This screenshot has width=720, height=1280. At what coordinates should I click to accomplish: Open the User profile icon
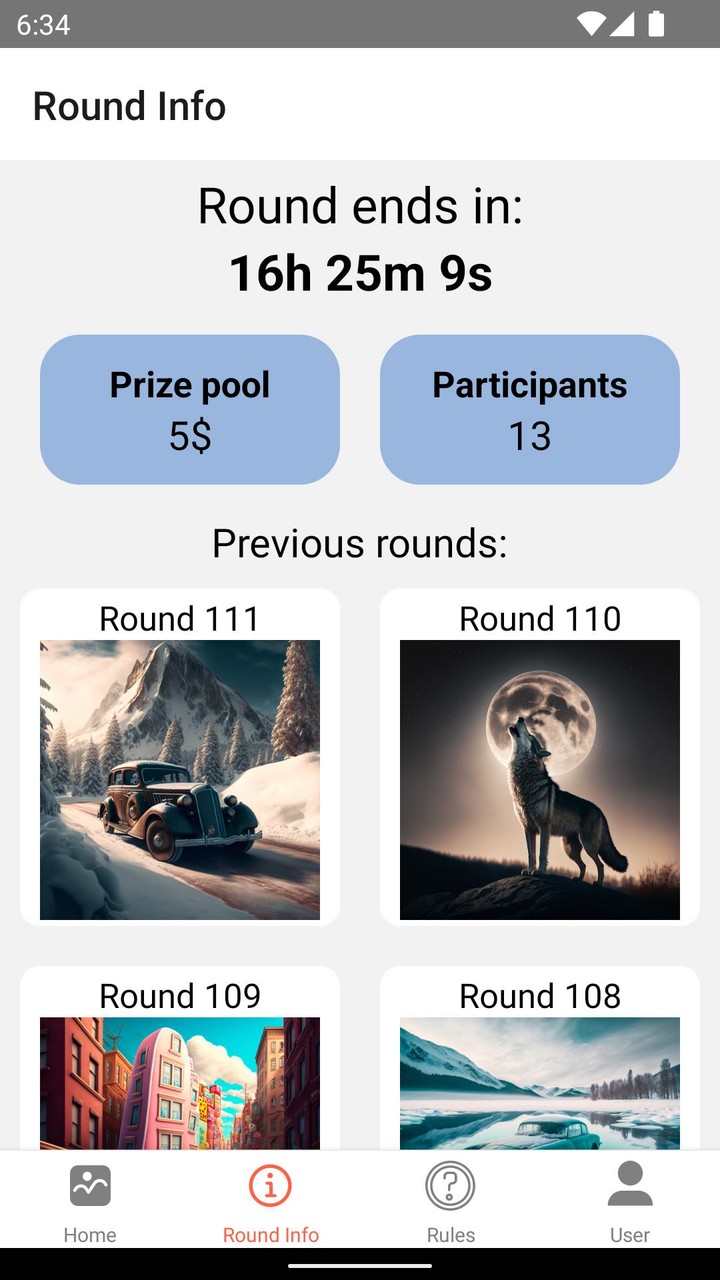630,1185
